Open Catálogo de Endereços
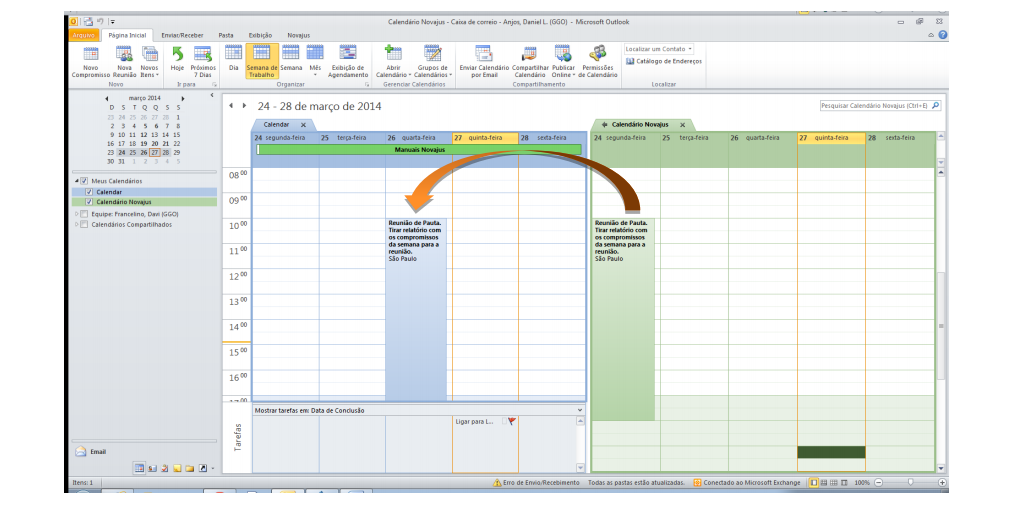Image resolution: width=1024 pixels, height=518 pixels. 664,61
